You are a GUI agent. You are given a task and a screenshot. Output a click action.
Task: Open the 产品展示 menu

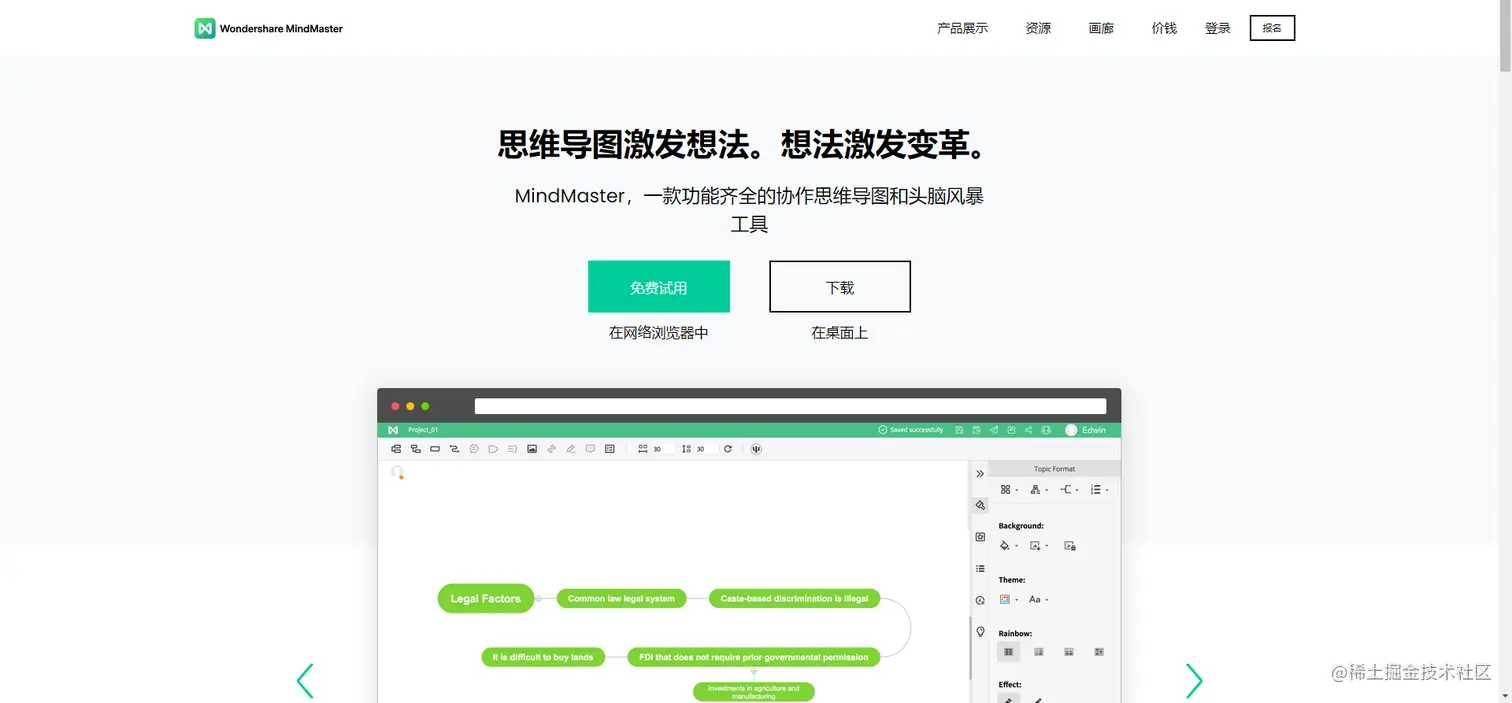(962, 28)
